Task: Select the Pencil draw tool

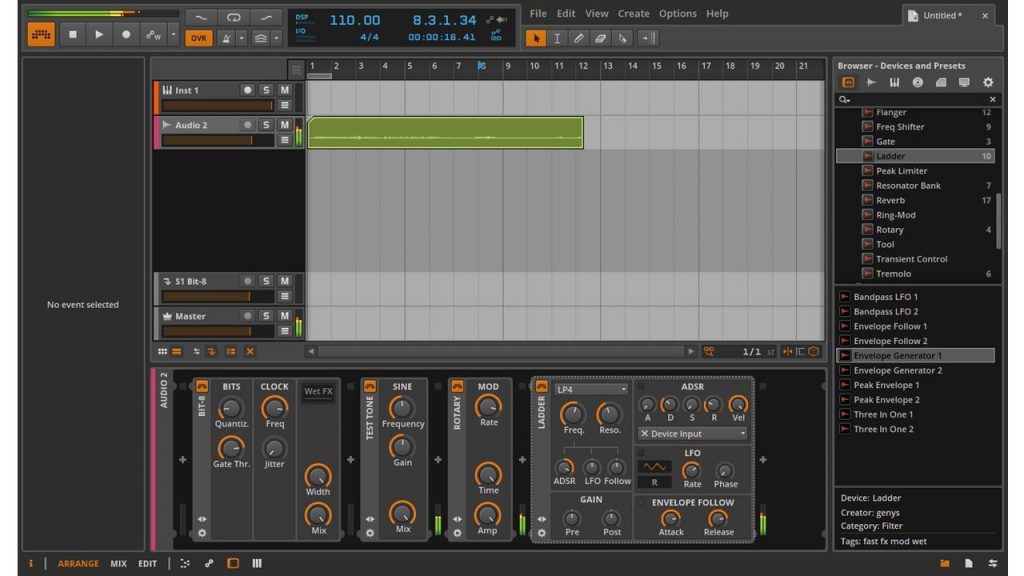Action: click(x=579, y=39)
